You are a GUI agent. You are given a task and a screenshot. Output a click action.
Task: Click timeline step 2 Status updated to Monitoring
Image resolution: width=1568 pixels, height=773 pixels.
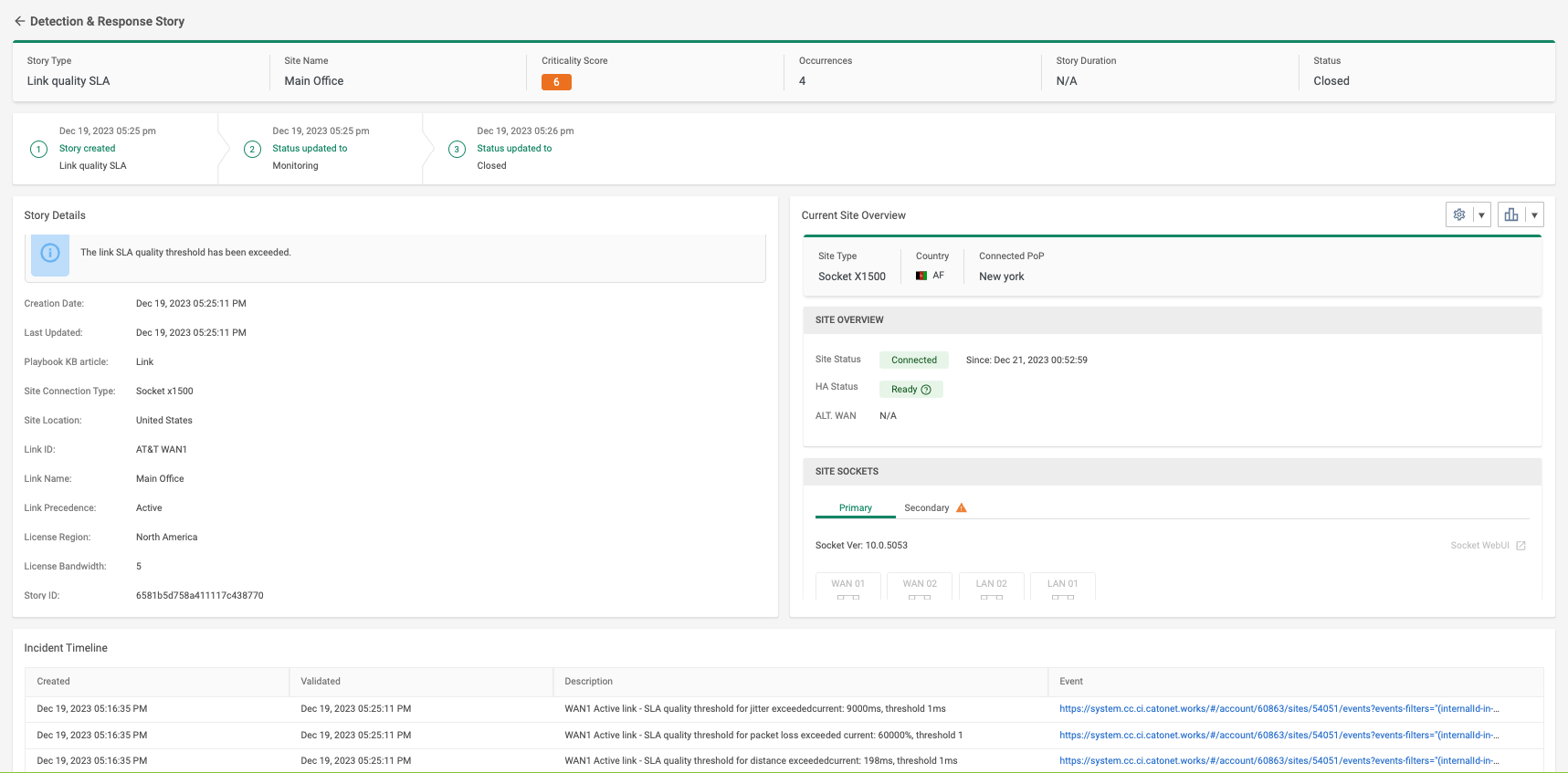253,149
